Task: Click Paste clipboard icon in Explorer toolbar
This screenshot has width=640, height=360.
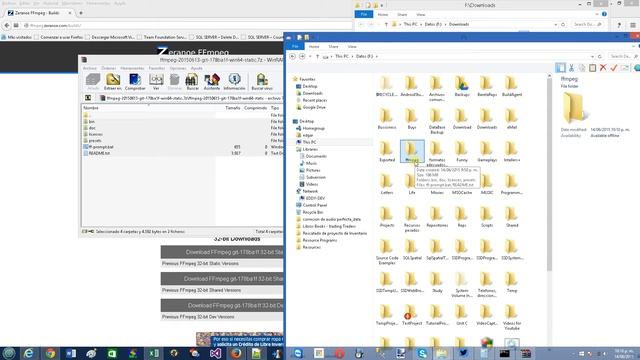Action: coord(592,68)
